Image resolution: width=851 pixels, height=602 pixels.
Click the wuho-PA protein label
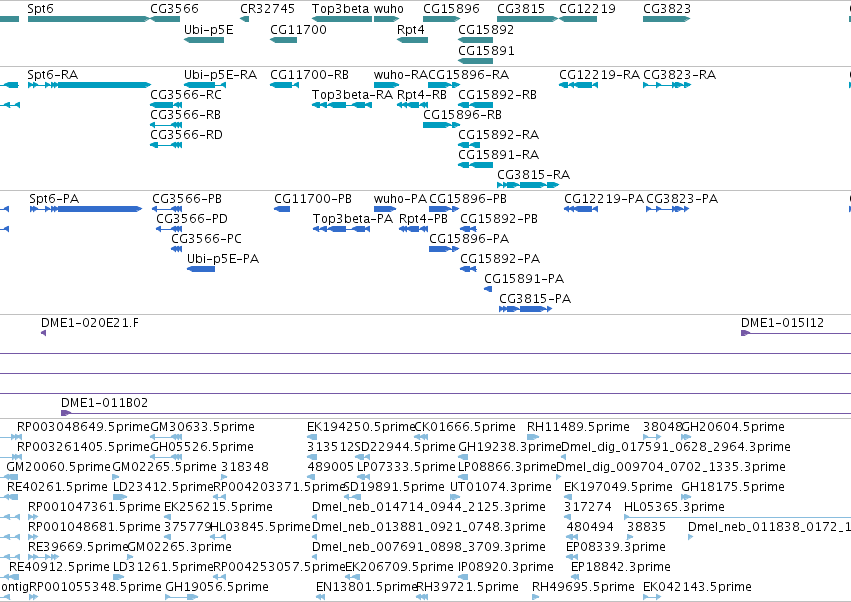point(400,199)
